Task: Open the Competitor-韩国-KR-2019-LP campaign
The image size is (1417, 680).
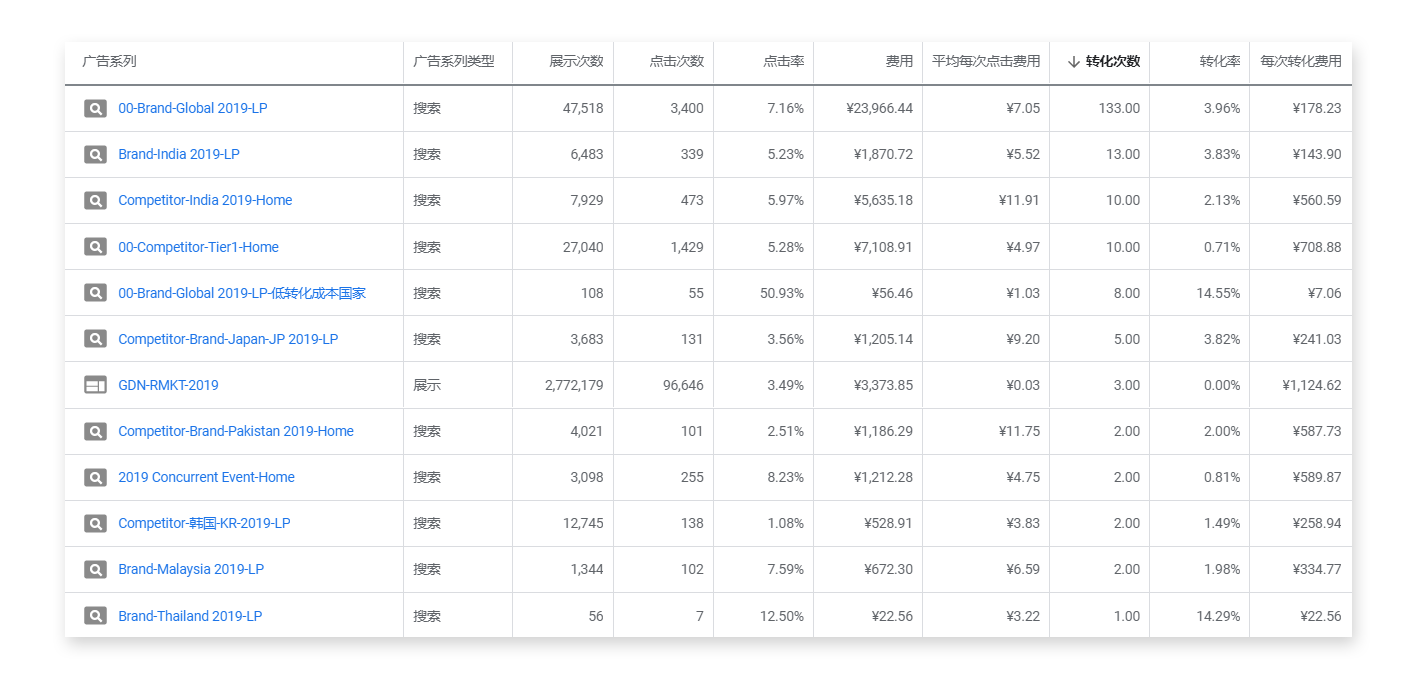Action: click(x=204, y=523)
